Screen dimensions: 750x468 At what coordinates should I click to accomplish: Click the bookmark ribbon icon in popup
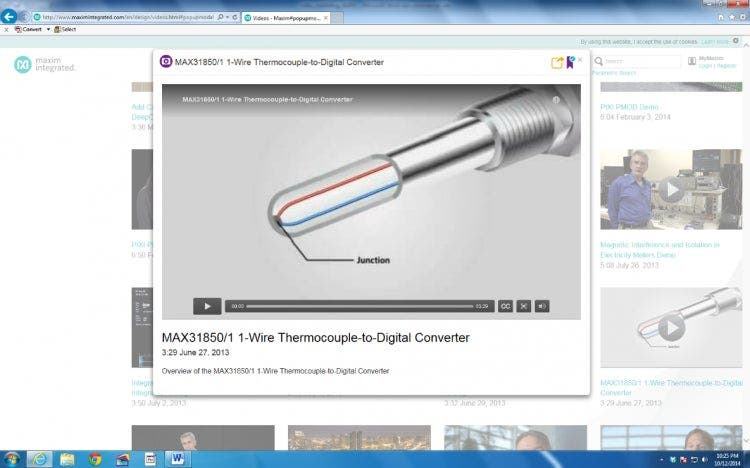tap(570, 62)
